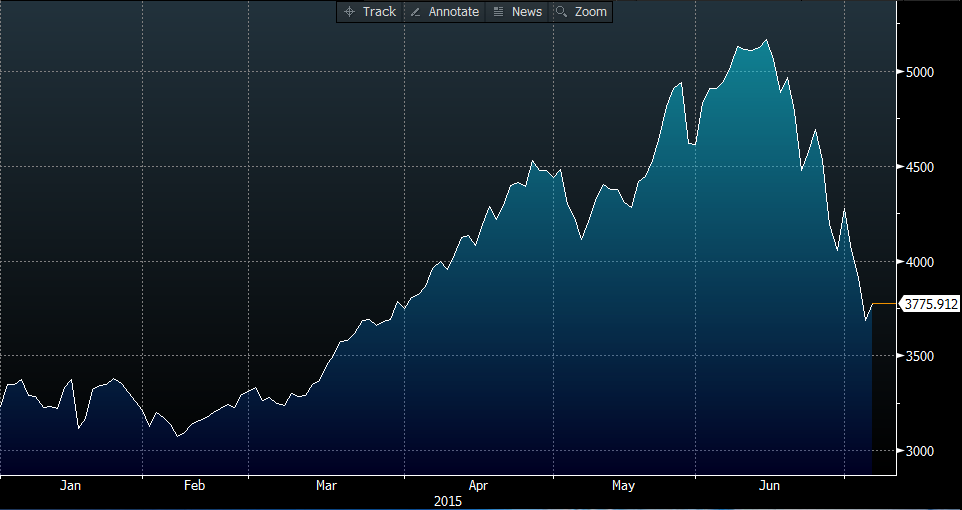Click the 4000 y-axis label
The width and height of the screenshot is (962, 510).
(x=919, y=262)
